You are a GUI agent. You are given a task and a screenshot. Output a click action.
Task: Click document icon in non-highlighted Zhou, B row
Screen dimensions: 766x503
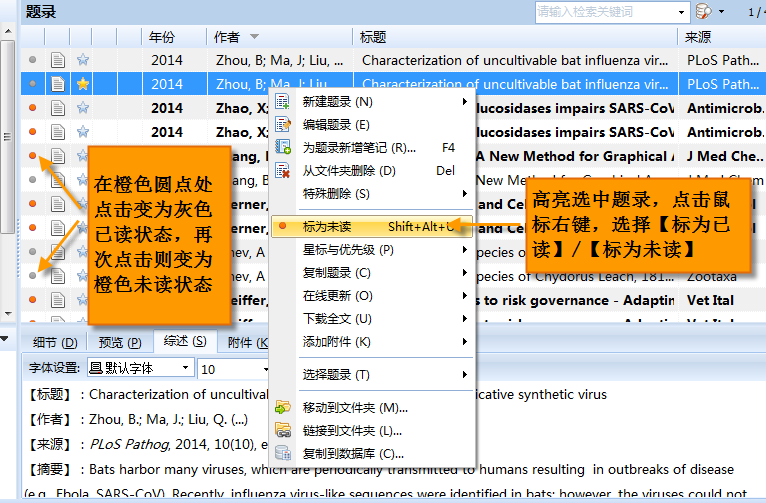(x=58, y=60)
